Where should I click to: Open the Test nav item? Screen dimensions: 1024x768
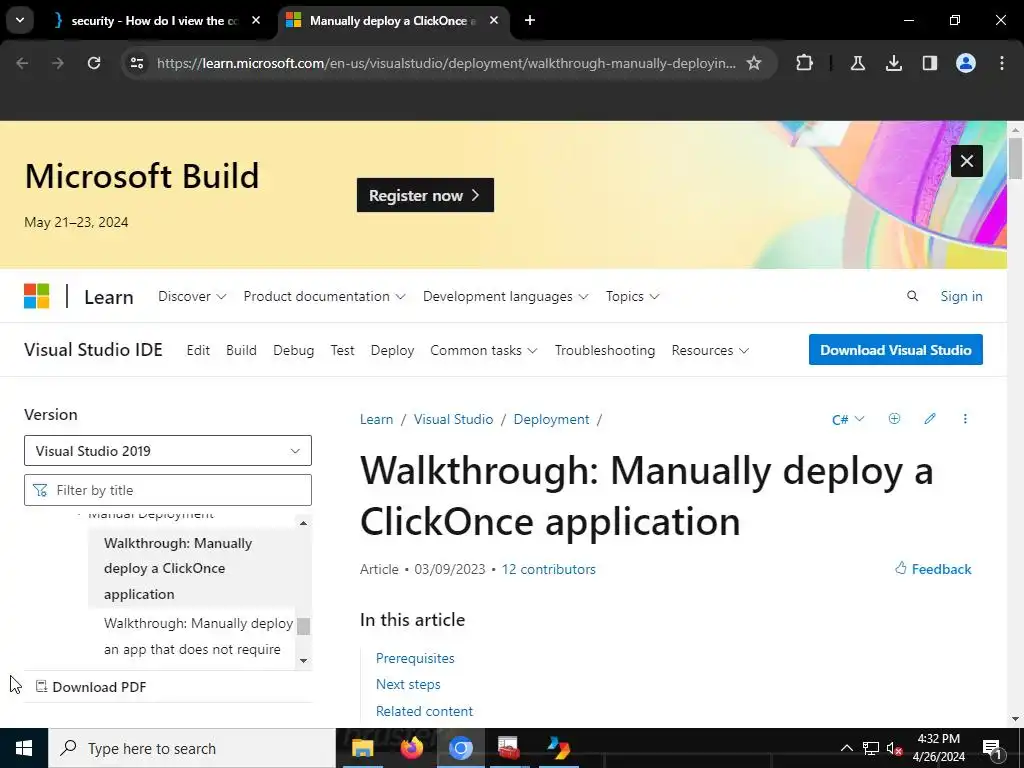342,350
